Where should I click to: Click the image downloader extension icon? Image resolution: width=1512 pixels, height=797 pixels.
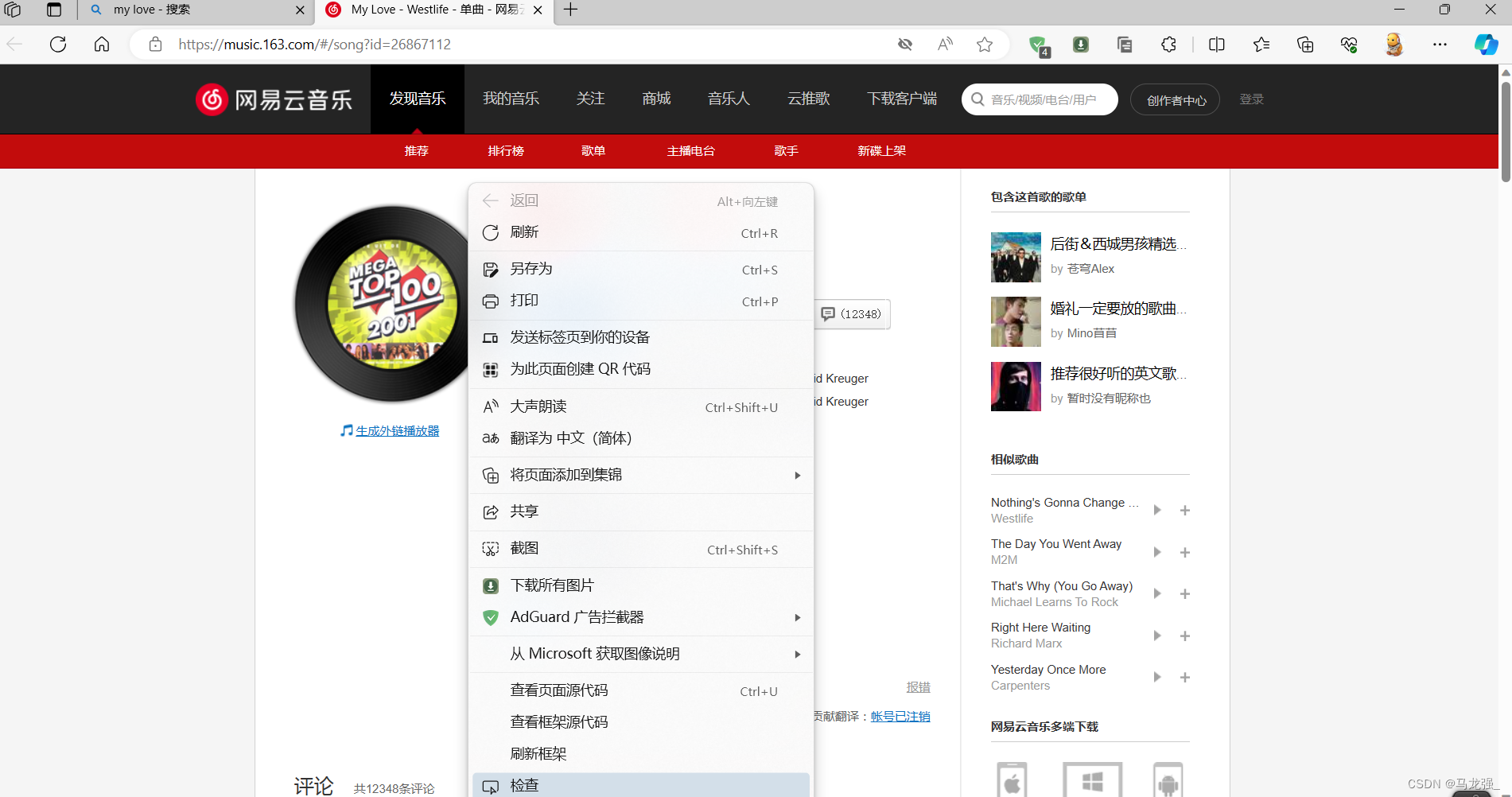pos(1081,44)
